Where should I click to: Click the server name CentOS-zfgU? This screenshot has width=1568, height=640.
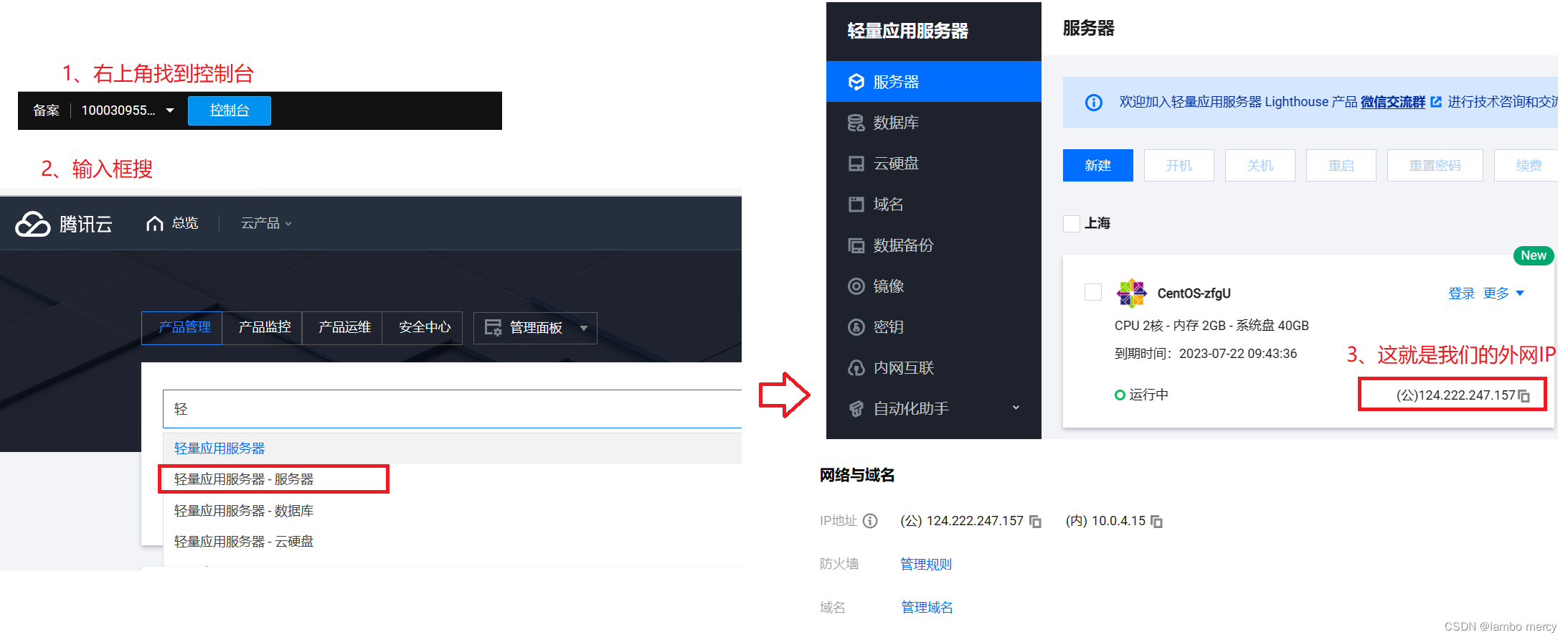[1194, 293]
